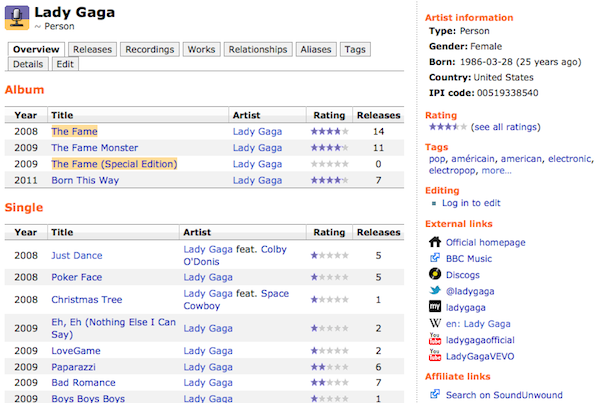This screenshot has width=600, height=403.
Task: Open the LoveGame single
Action: coord(76,351)
